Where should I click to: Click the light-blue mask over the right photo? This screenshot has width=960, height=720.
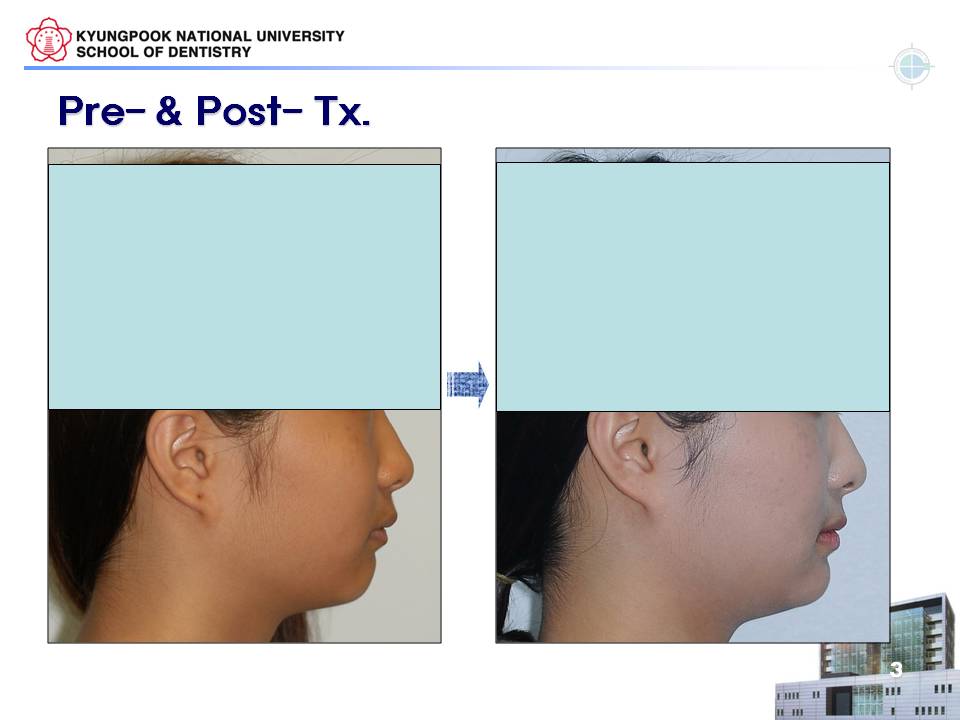692,287
